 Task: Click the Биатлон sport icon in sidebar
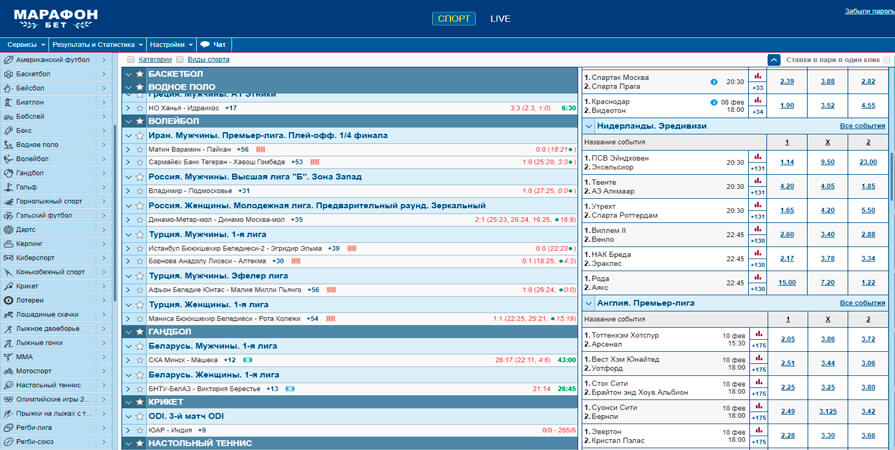click(8, 102)
